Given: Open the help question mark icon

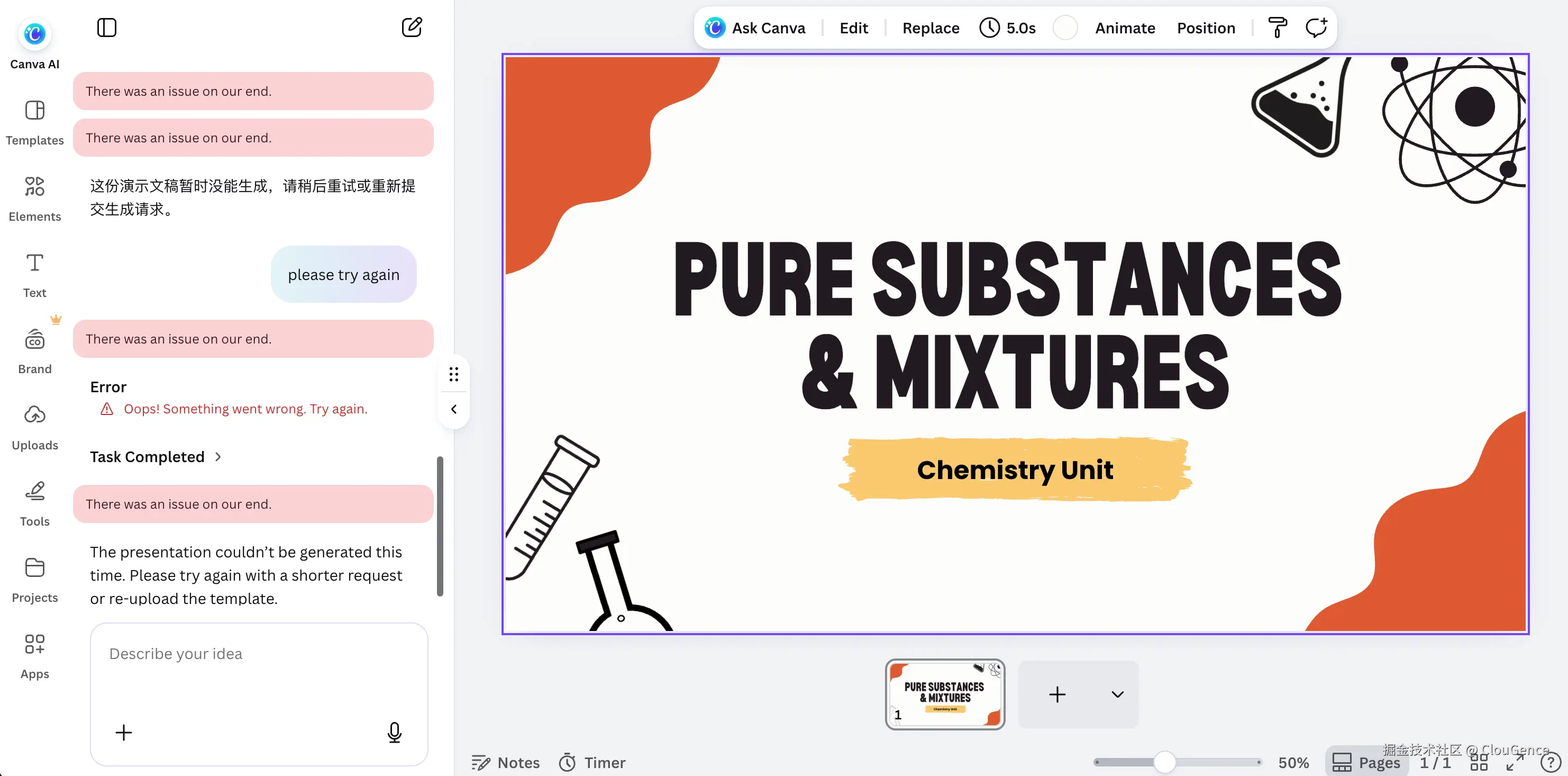Looking at the screenshot, I should click(1551, 762).
